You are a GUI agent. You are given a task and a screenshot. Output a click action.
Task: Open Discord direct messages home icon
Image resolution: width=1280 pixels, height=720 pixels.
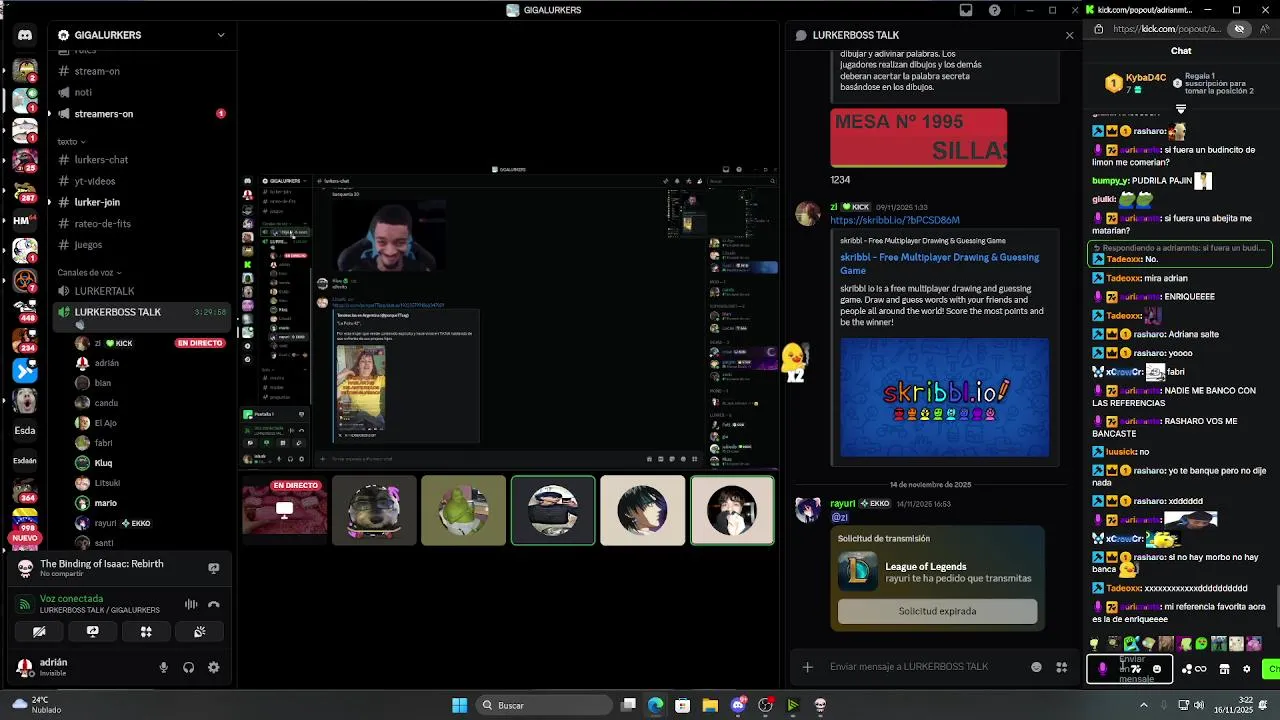click(x=25, y=35)
